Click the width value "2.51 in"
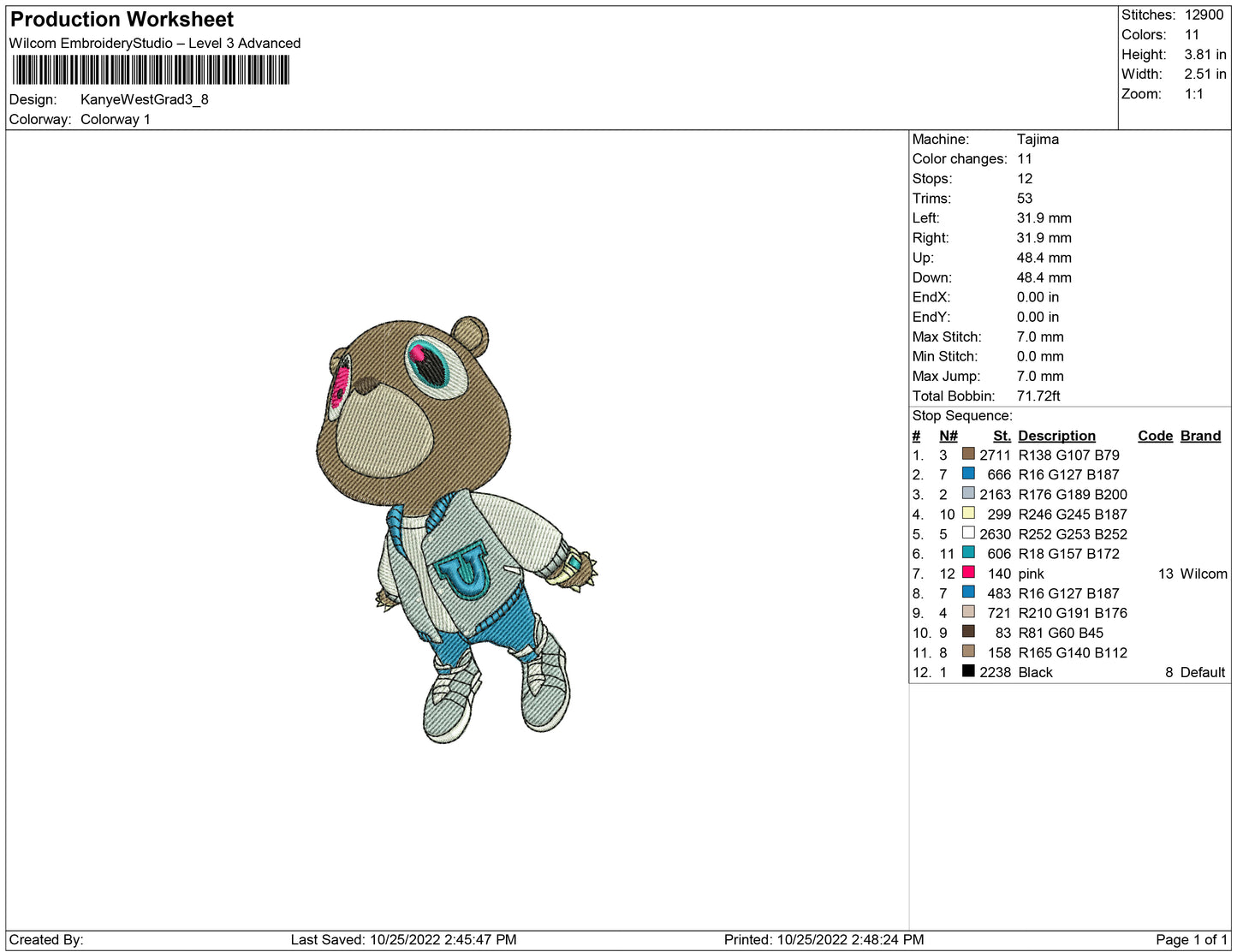The image size is (1237, 952). coord(1205,74)
